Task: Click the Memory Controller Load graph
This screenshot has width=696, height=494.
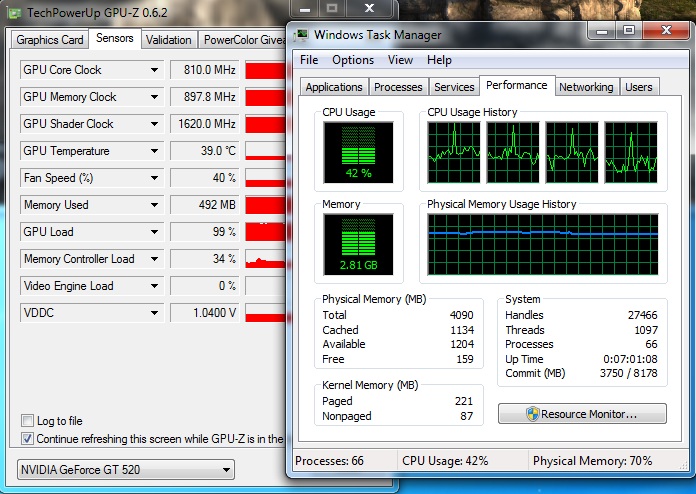Action: [265, 259]
